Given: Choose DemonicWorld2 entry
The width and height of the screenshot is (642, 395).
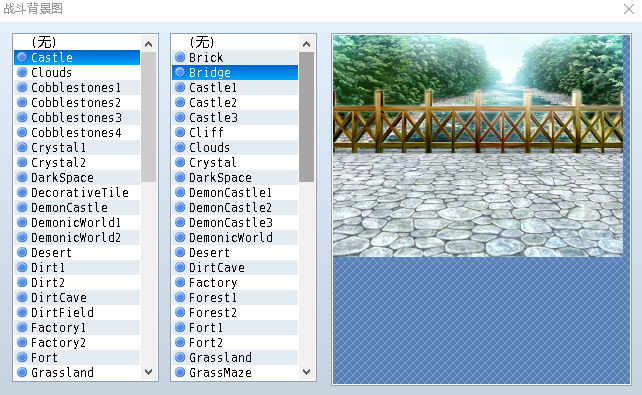Looking at the screenshot, I should pos(77,237).
